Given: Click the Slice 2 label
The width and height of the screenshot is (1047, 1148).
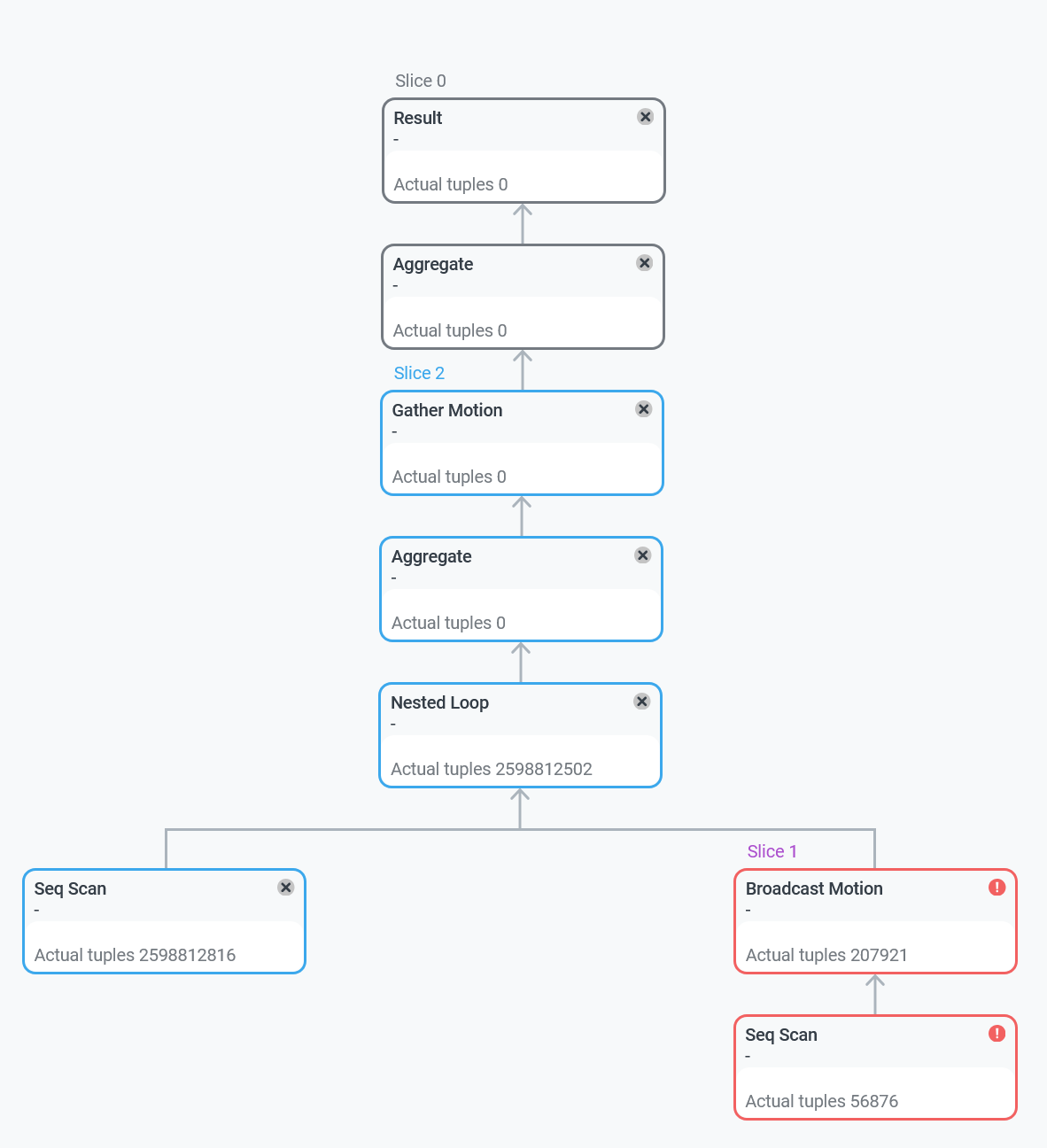Looking at the screenshot, I should point(419,373).
